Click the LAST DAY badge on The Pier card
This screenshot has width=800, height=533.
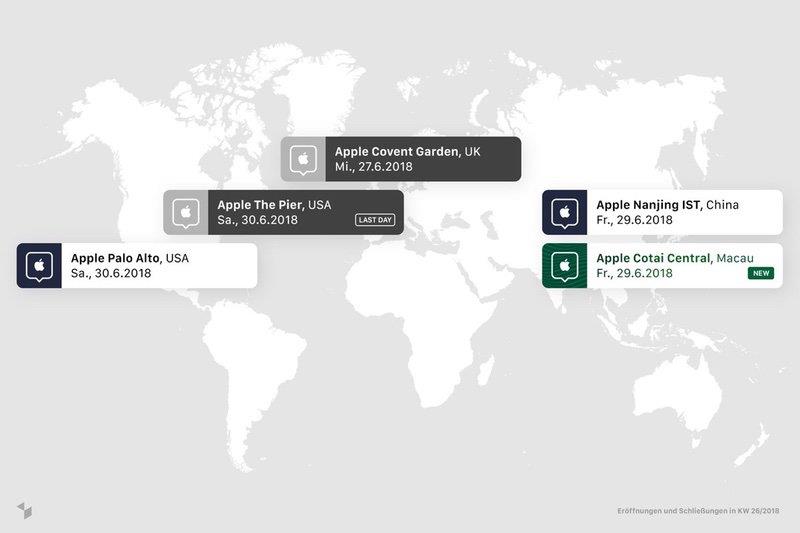pyautogui.click(x=375, y=220)
